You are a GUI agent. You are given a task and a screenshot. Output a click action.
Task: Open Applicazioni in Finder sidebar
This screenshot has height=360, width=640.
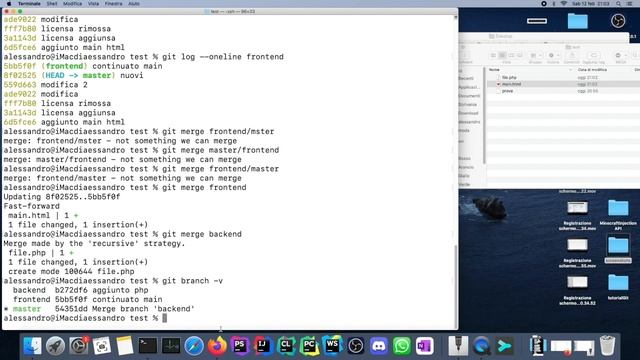pyautogui.click(x=469, y=87)
